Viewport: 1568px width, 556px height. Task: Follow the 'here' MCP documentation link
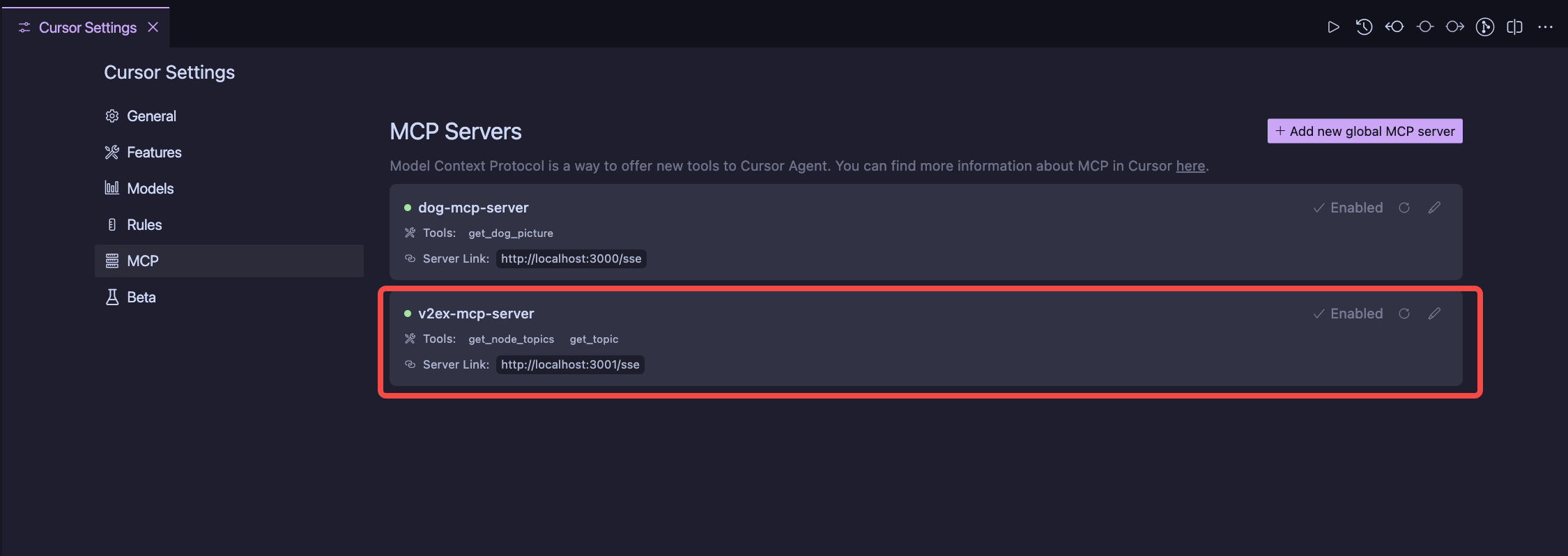[1190, 167]
